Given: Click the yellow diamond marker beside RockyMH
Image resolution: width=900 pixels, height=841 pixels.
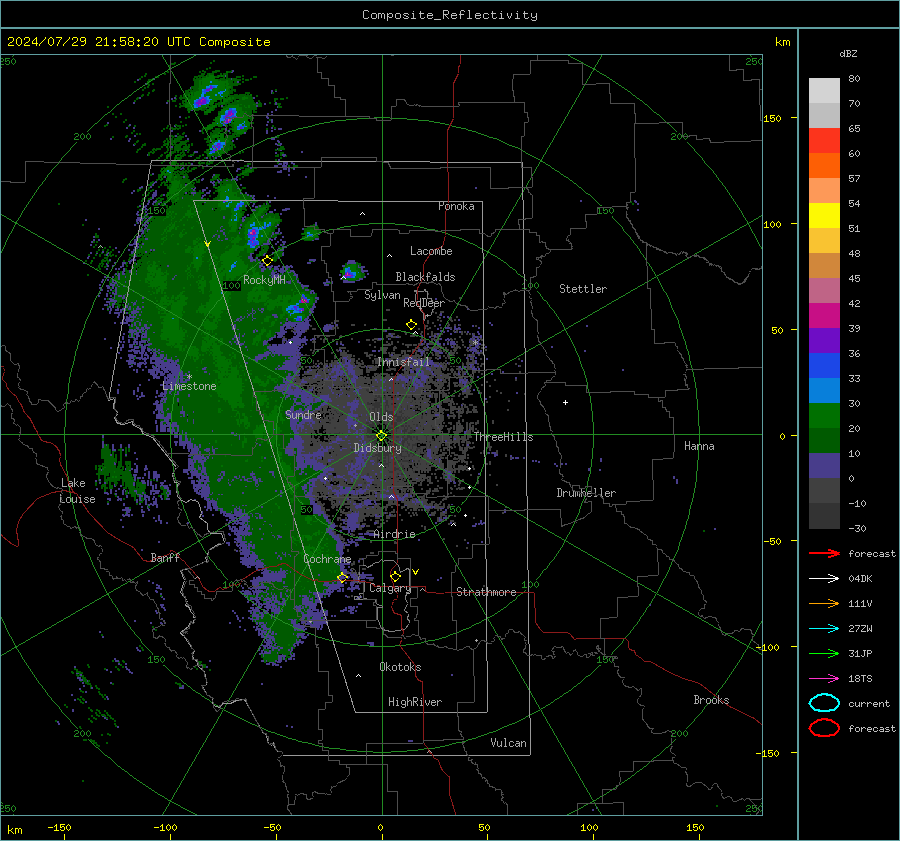Looking at the screenshot, I should click(267, 261).
